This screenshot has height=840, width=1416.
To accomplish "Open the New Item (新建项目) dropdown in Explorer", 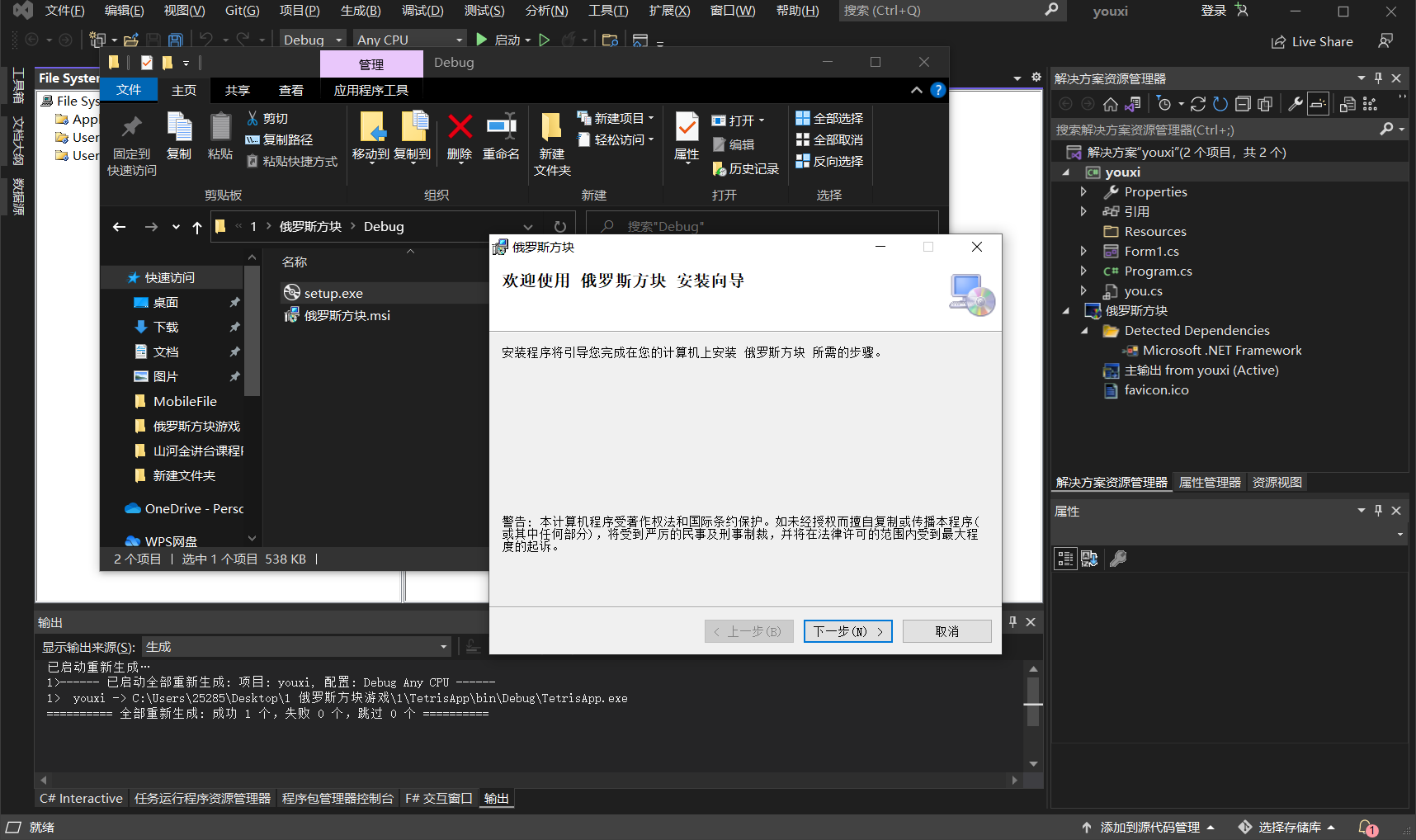I will (x=616, y=118).
